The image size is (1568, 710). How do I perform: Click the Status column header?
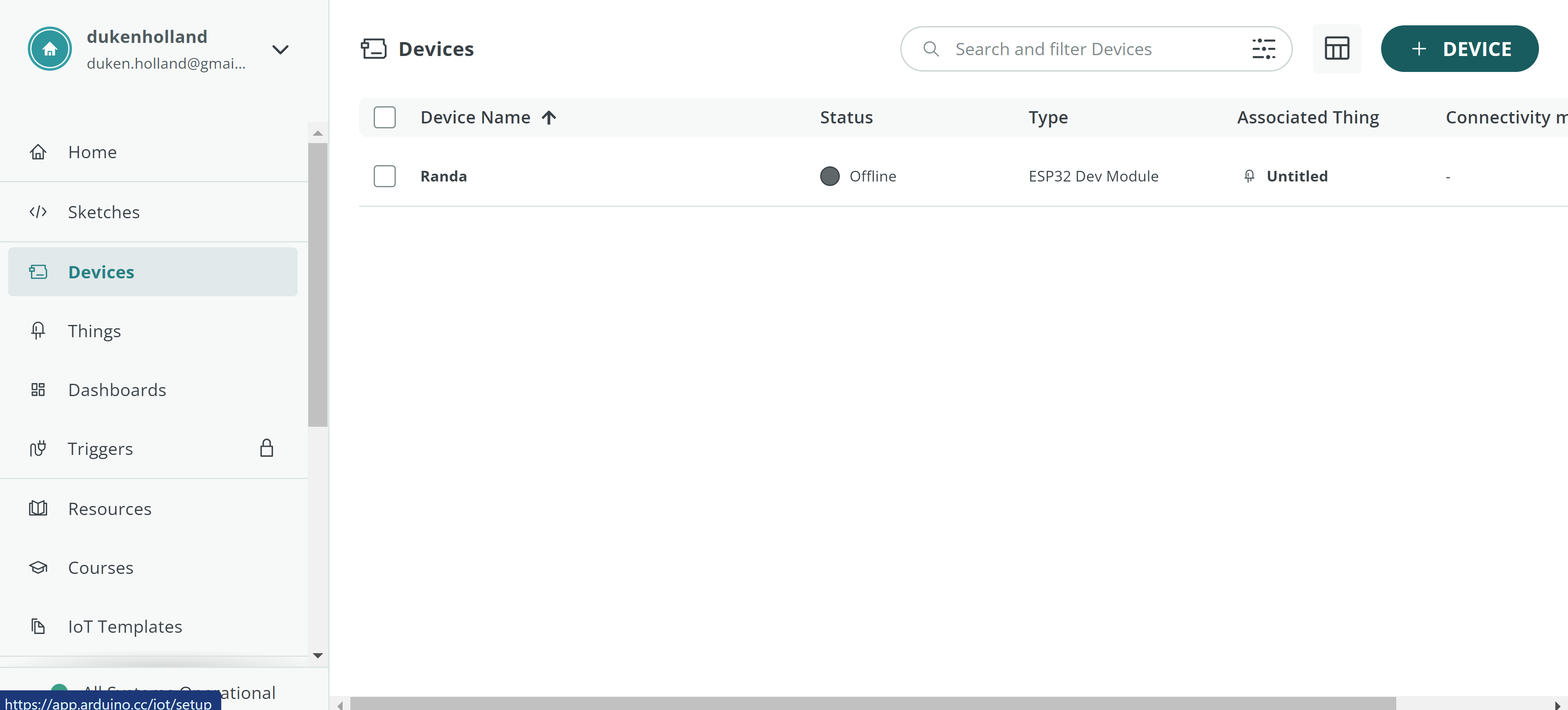(x=846, y=117)
